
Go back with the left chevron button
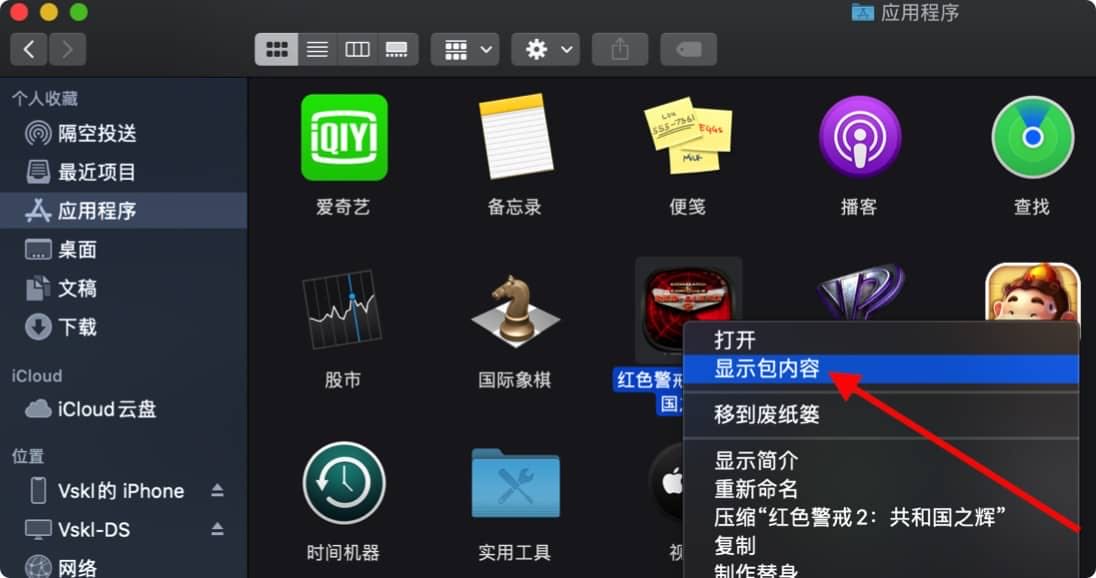(x=29, y=50)
